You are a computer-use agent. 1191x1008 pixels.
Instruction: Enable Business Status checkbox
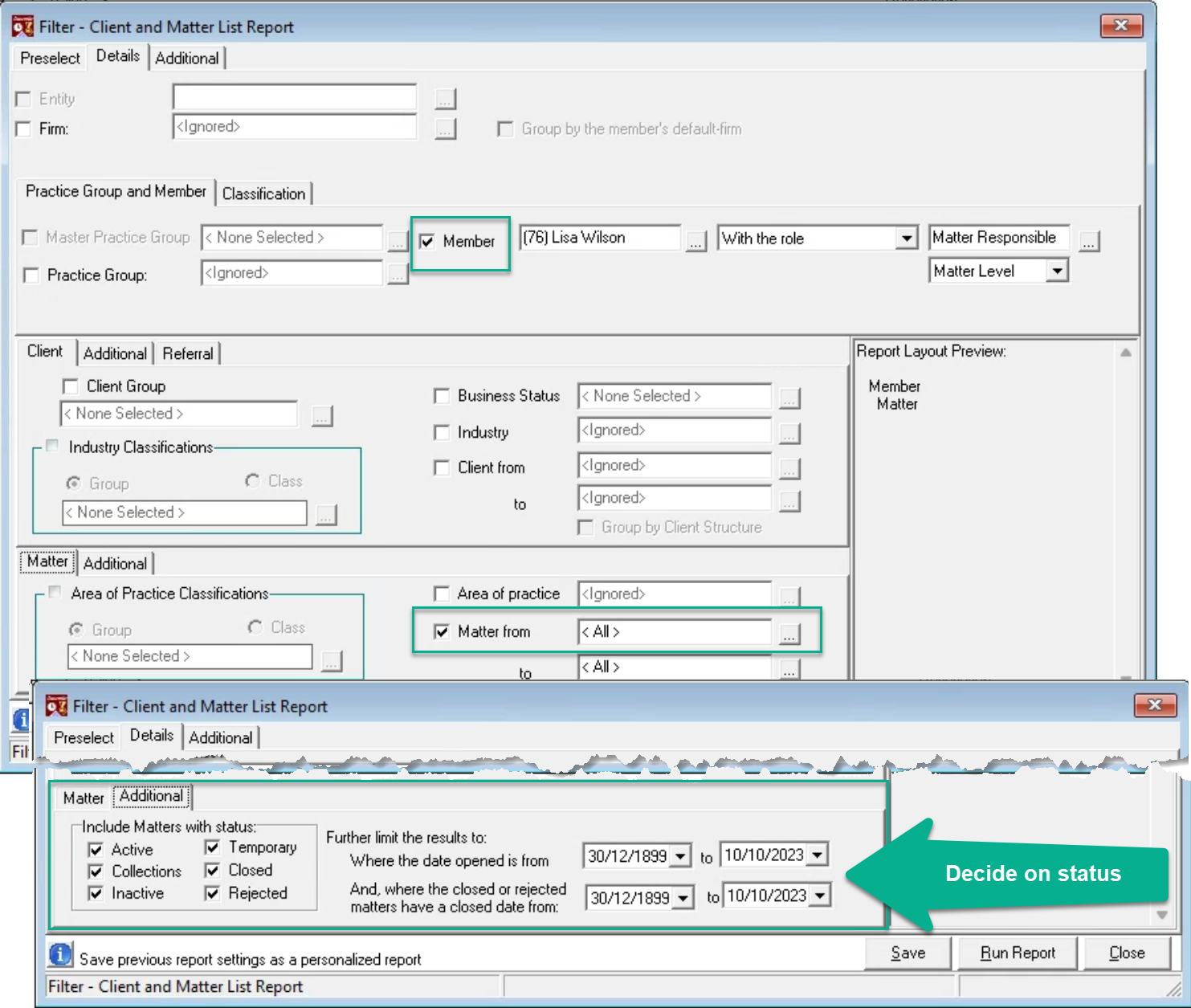tap(441, 396)
